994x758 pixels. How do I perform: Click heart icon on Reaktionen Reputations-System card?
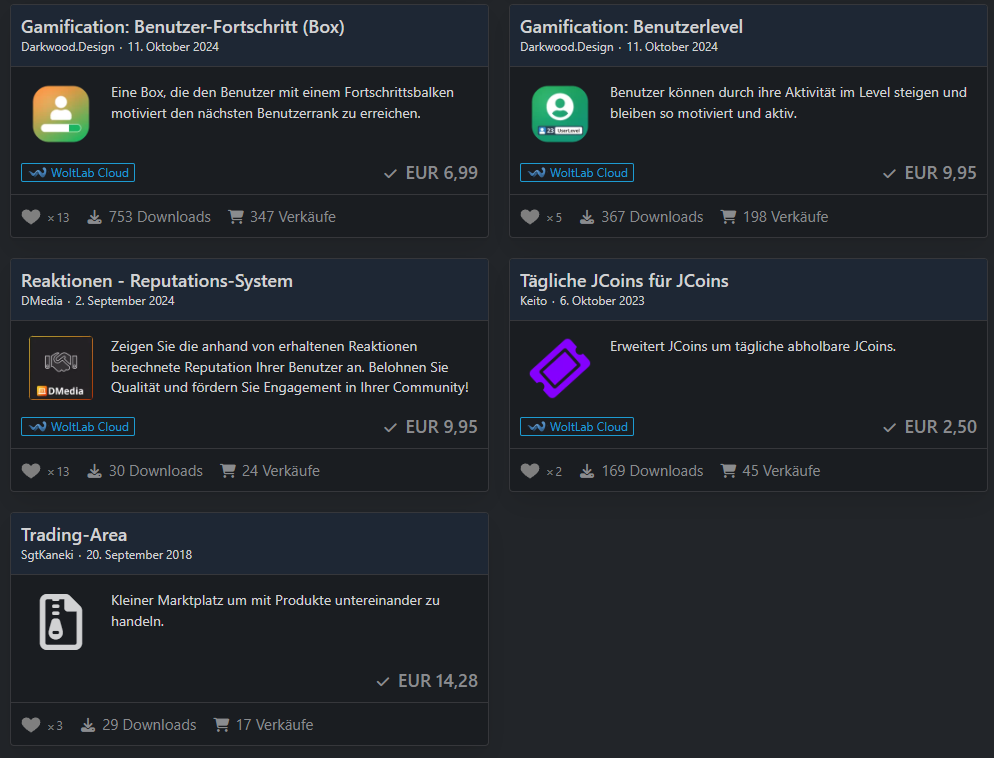coord(31,471)
